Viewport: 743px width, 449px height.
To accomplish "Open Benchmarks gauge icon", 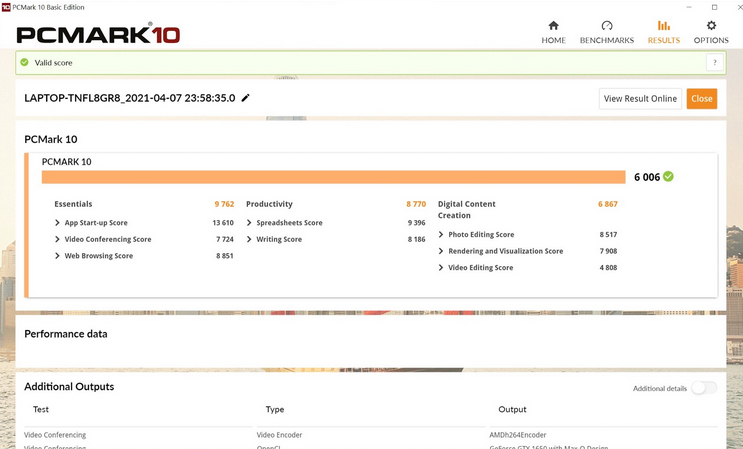I will tap(606, 26).
